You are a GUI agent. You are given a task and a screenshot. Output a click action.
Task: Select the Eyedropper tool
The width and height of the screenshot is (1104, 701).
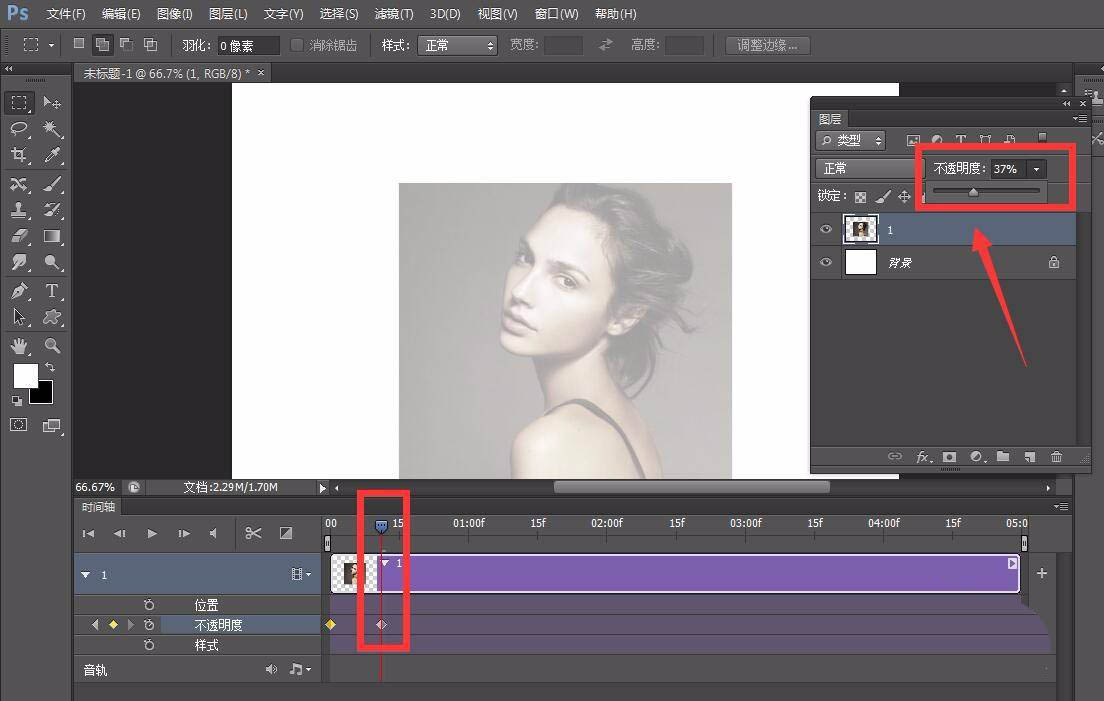coord(51,155)
